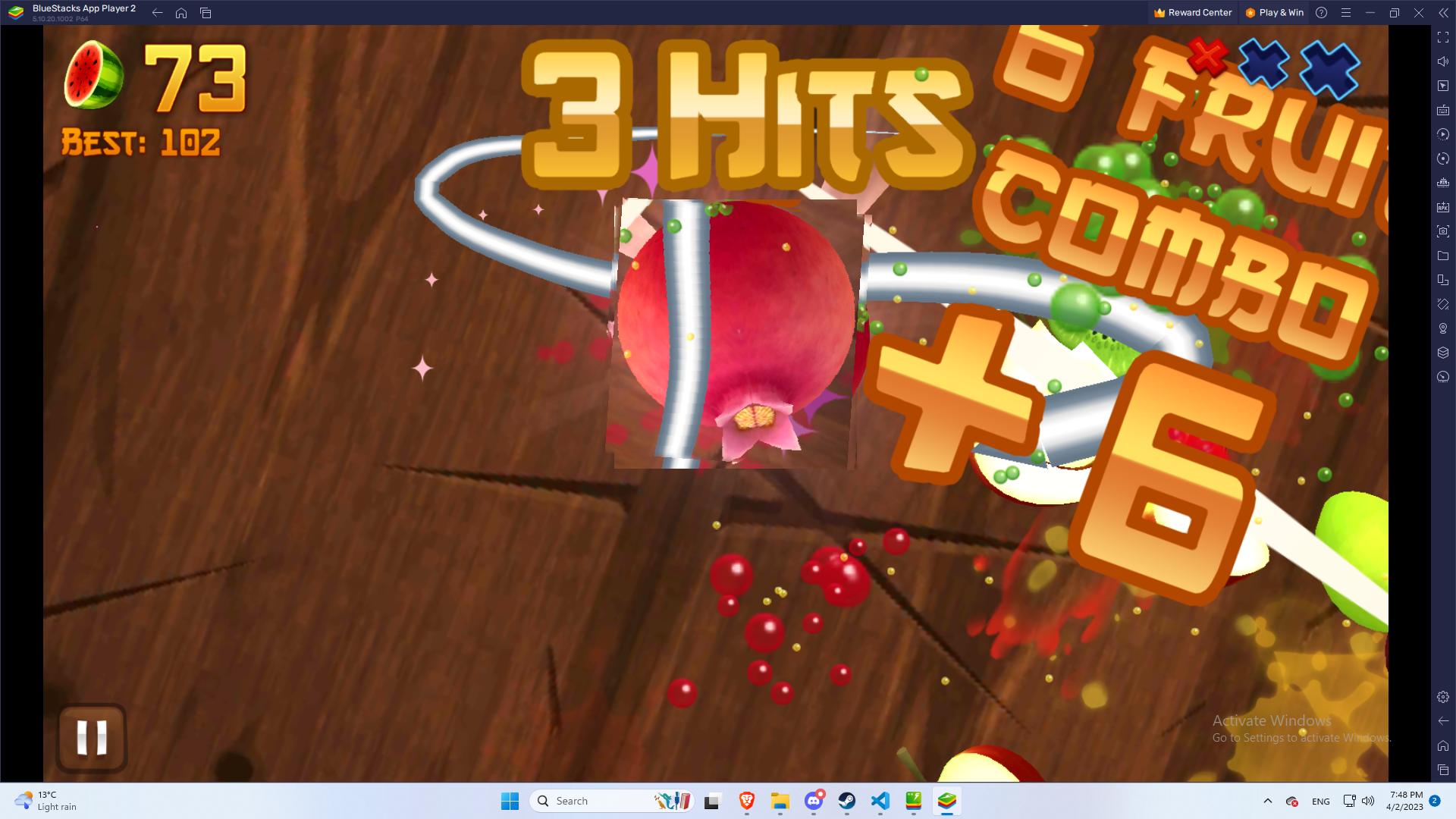This screenshot has height=819, width=1456.
Task: Install an APK file
Action: coord(1443,207)
